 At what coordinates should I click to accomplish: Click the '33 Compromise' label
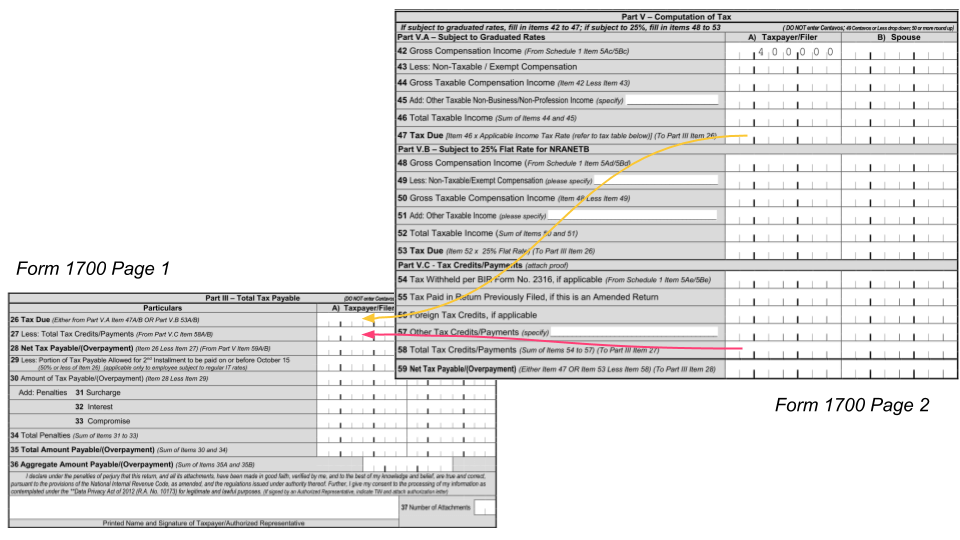(102, 421)
